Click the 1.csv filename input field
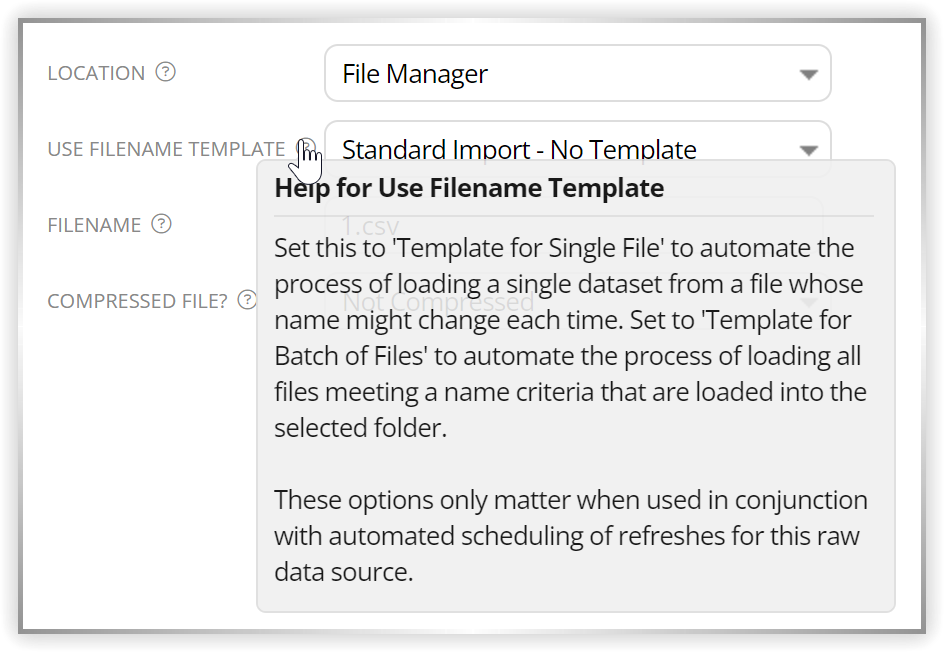 pos(574,226)
